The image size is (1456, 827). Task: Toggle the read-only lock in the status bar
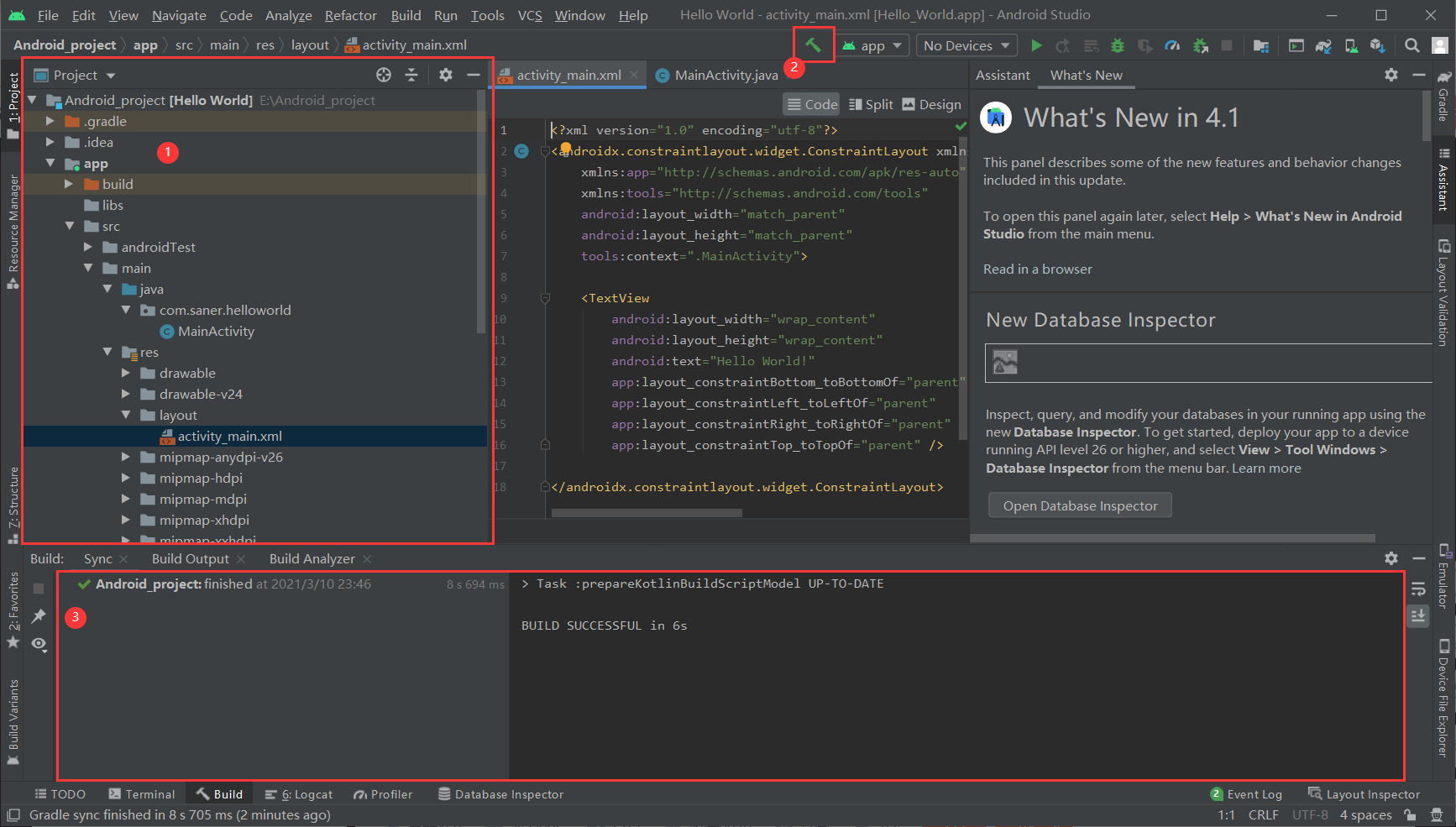(1409, 814)
